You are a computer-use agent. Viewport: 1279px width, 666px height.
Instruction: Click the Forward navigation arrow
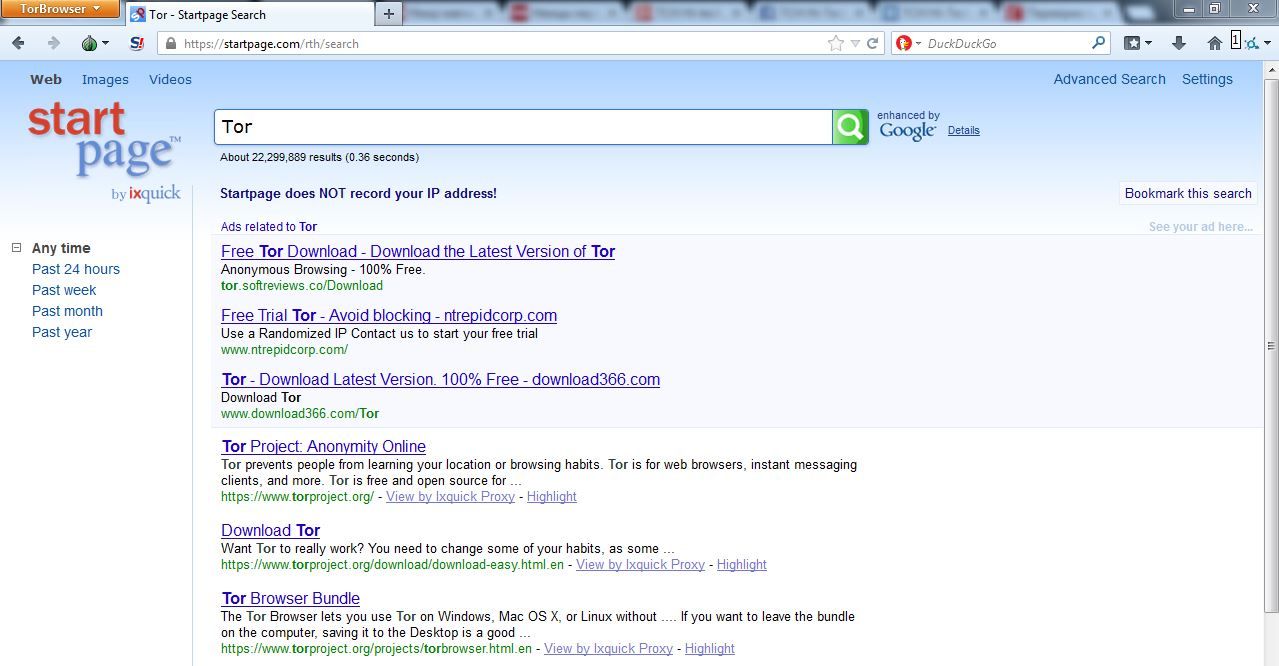(54, 43)
